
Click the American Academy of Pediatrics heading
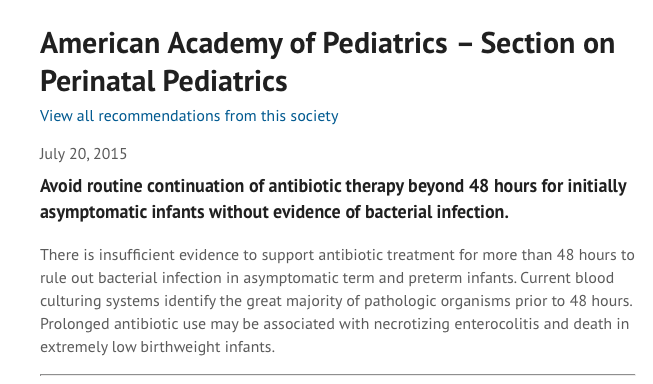tap(327, 62)
